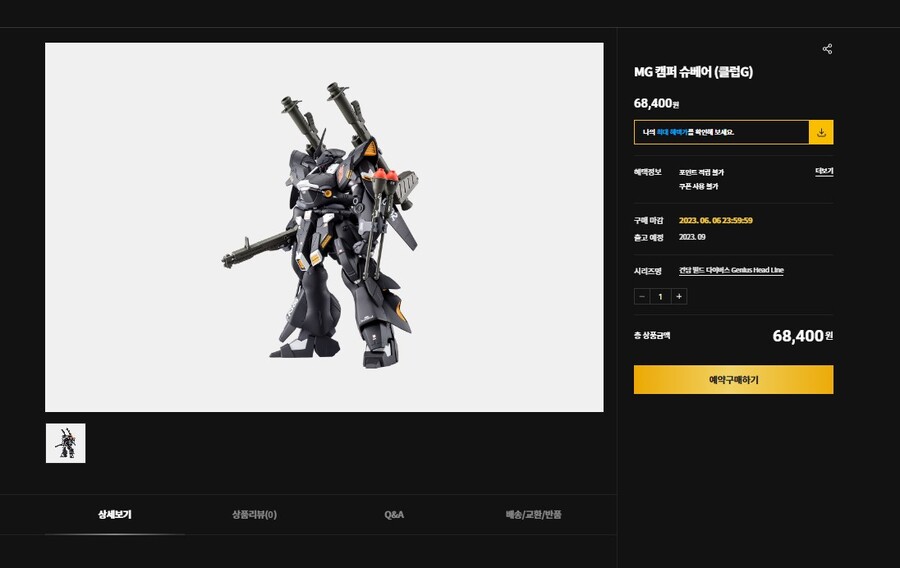Click the main Kampfer Schwer product image
Image resolution: width=900 pixels, height=568 pixels.
[324, 227]
